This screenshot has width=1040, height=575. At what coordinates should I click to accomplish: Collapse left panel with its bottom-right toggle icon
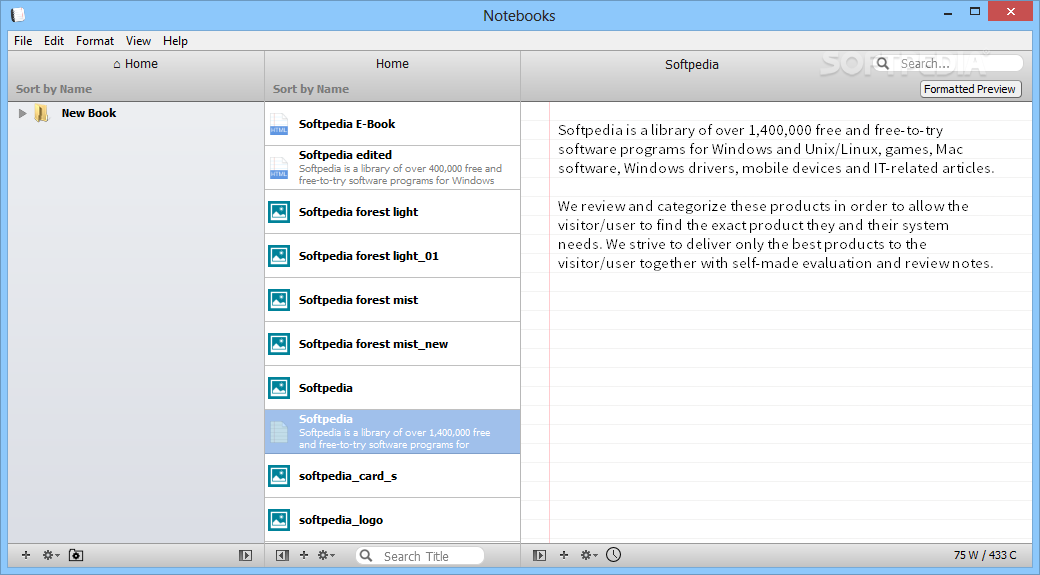click(245, 555)
